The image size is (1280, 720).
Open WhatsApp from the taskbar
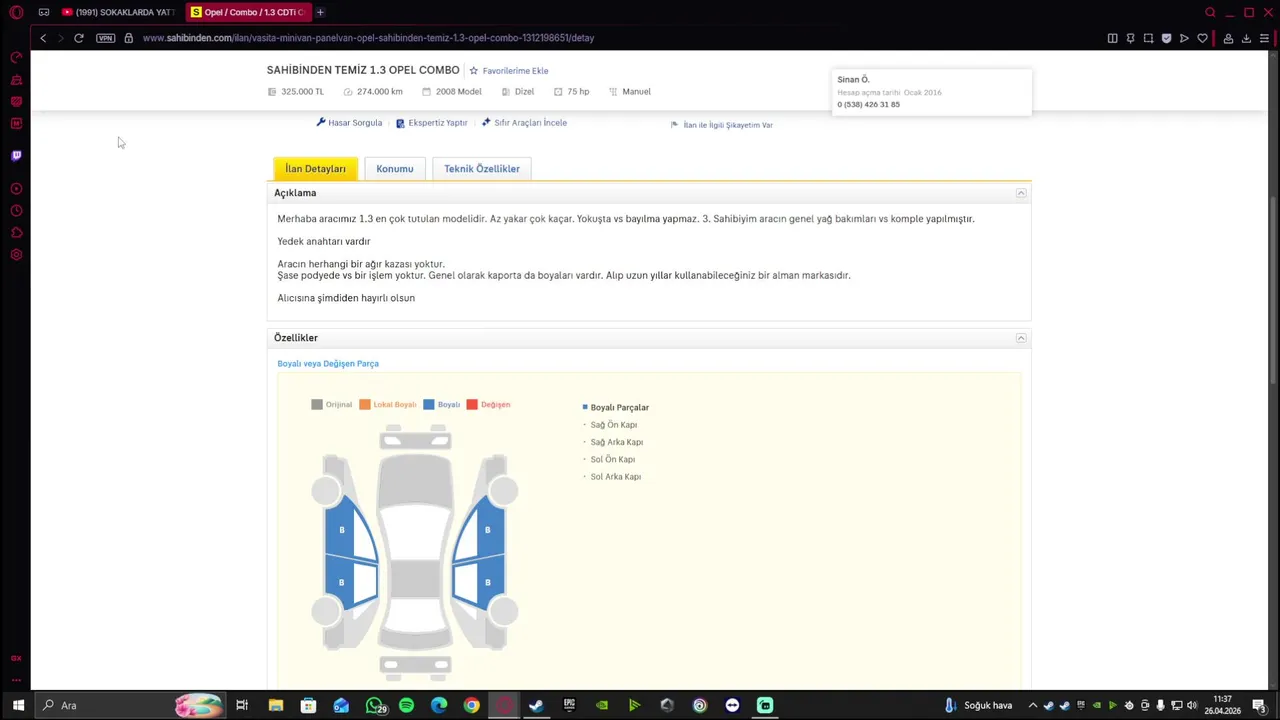point(374,705)
